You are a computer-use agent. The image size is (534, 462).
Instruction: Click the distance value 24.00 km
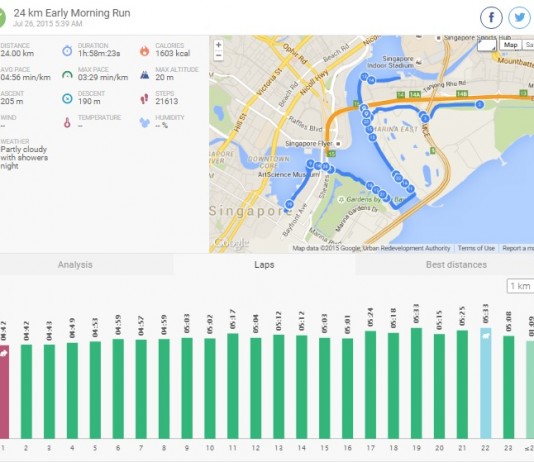pyautogui.click(x=17, y=53)
